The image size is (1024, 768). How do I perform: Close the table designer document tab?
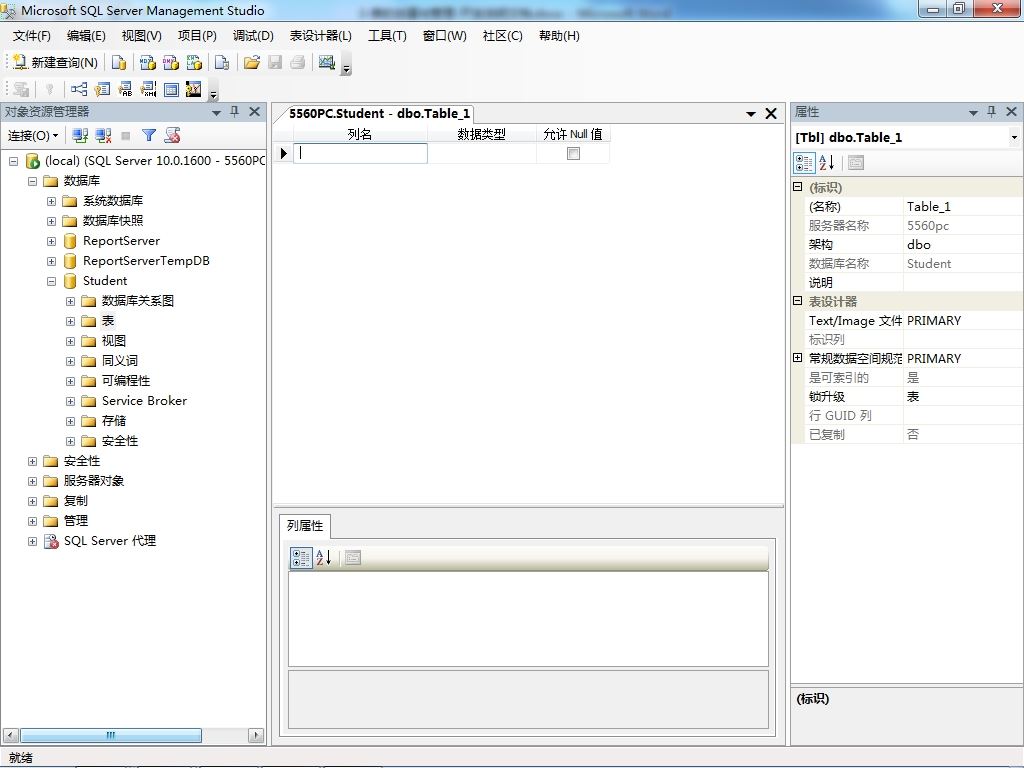click(x=771, y=114)
